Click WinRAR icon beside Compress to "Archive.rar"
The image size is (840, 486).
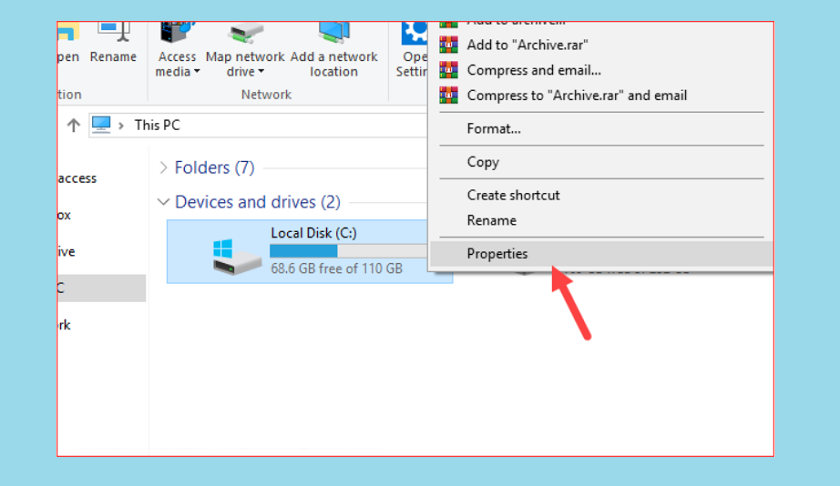[448, 95]
